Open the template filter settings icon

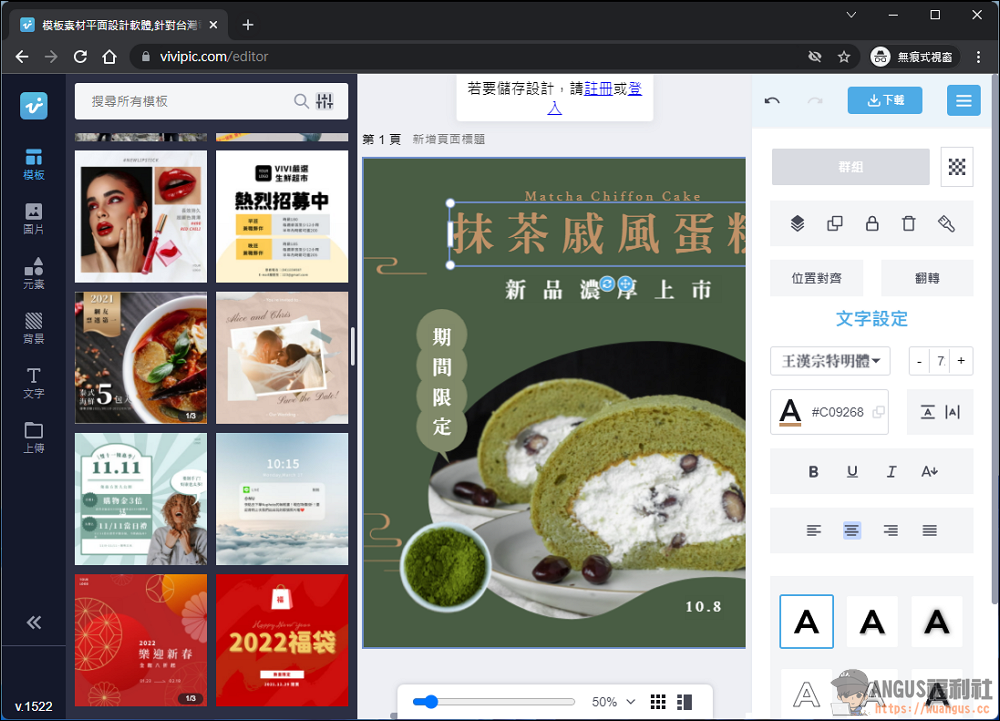pyautogui.click(x=325, y=101)
